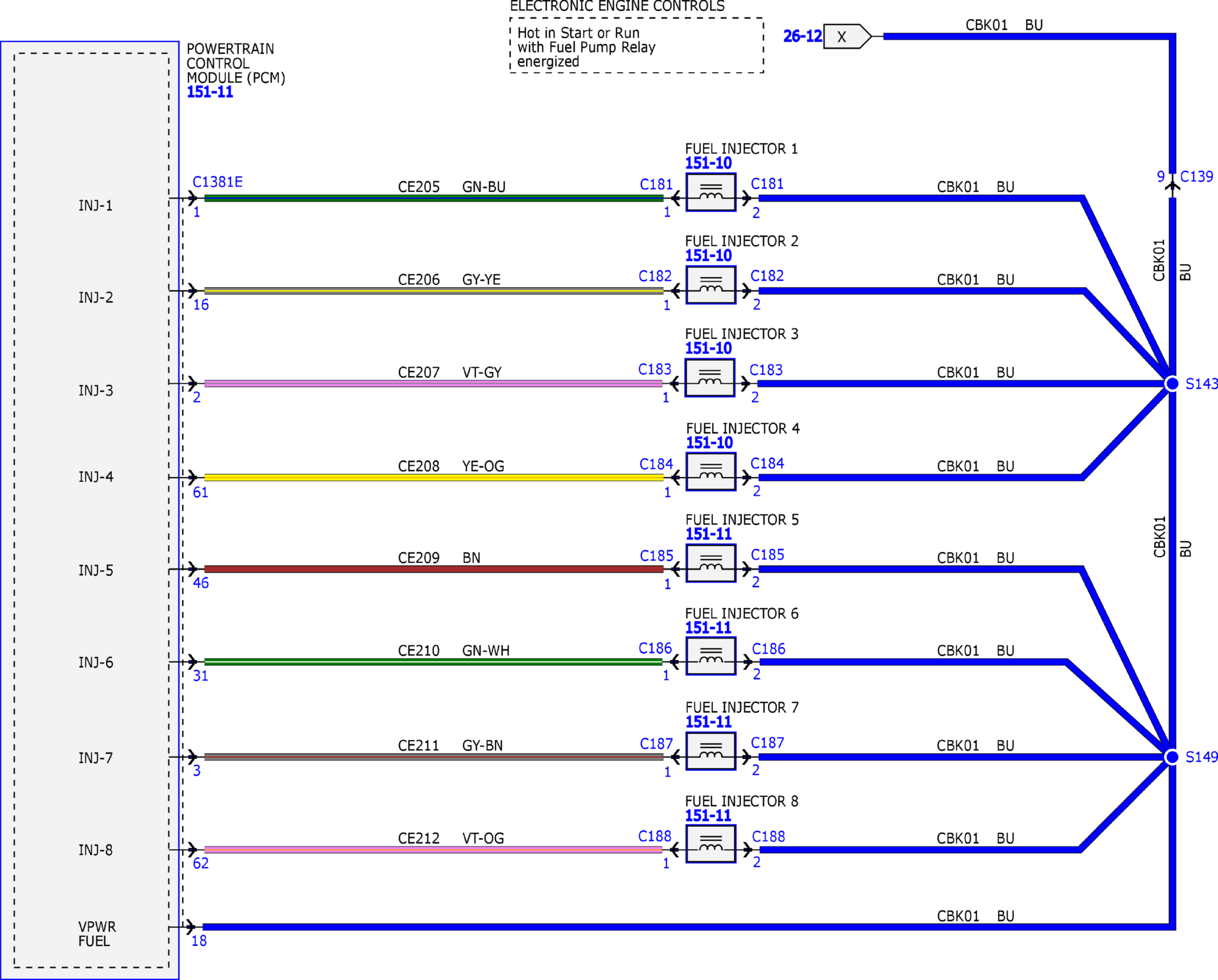Click the CE212 VT-OG wire
Viewport: 1218px width, 980px height.
tap(433, 850)
